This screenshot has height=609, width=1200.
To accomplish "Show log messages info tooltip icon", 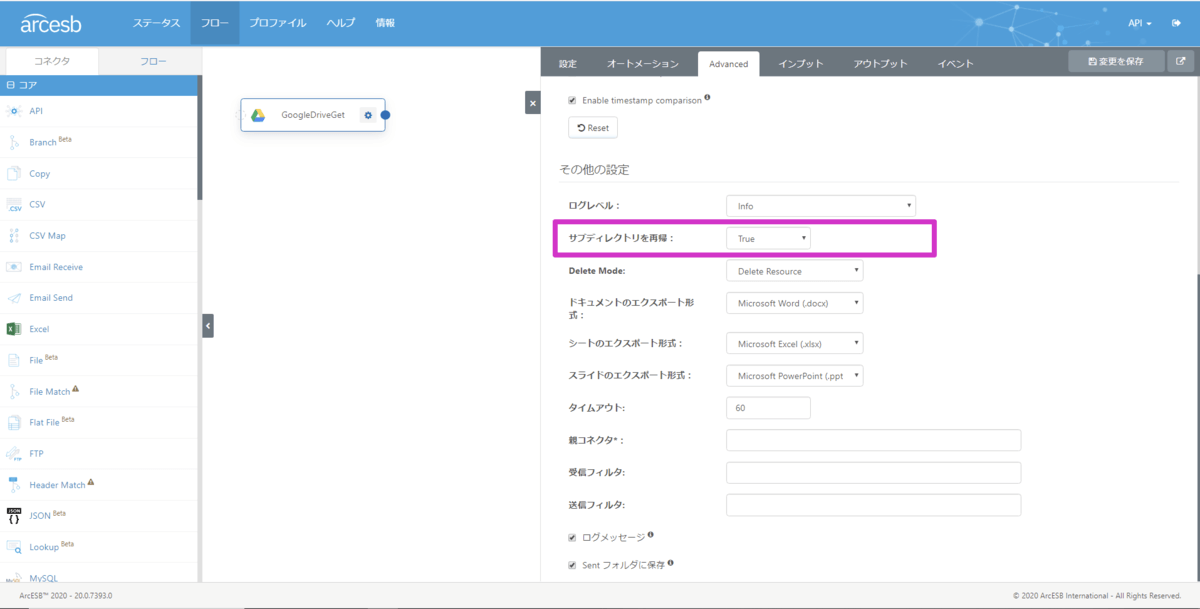I will tap(651, 535).
